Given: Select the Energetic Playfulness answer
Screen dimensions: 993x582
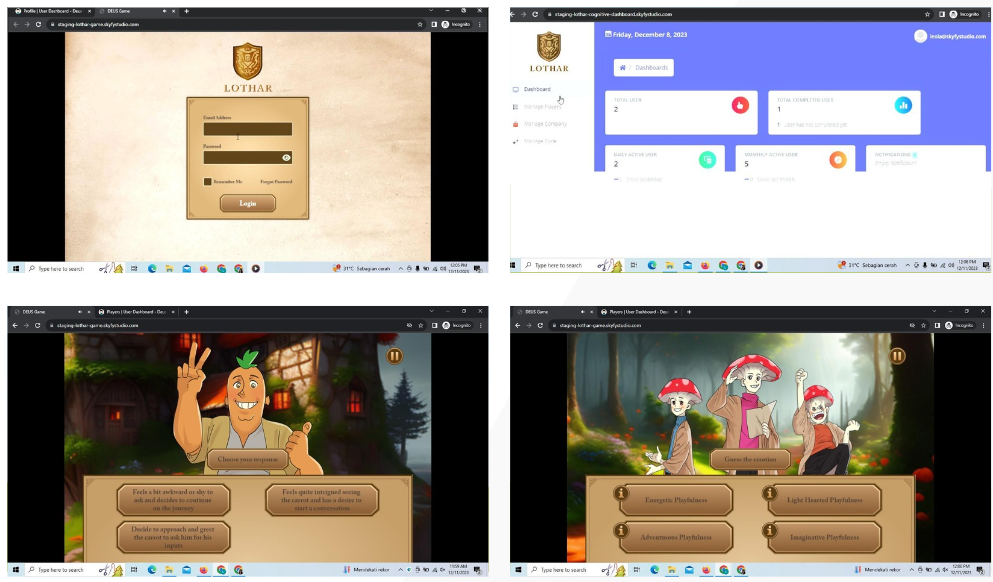Looking at the screenshot, I should (676, 500).
